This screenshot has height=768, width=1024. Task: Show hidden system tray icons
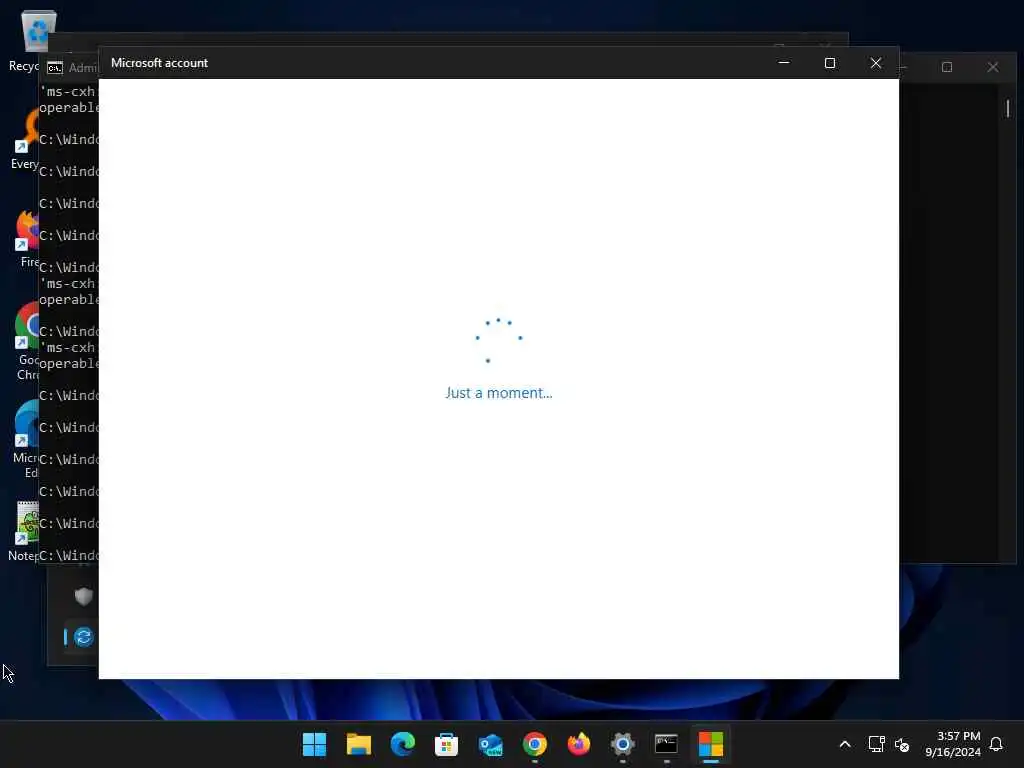click(x=844, y=744)
